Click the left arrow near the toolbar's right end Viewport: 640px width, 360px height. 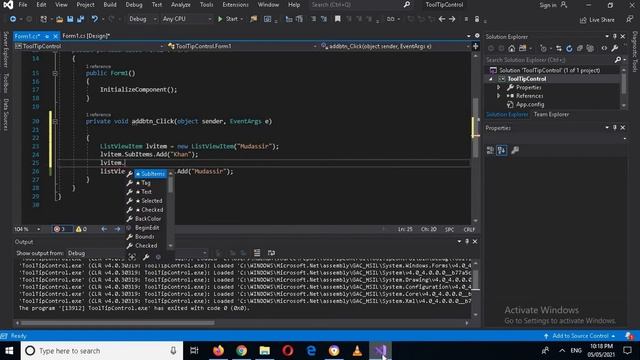point(442,19)
